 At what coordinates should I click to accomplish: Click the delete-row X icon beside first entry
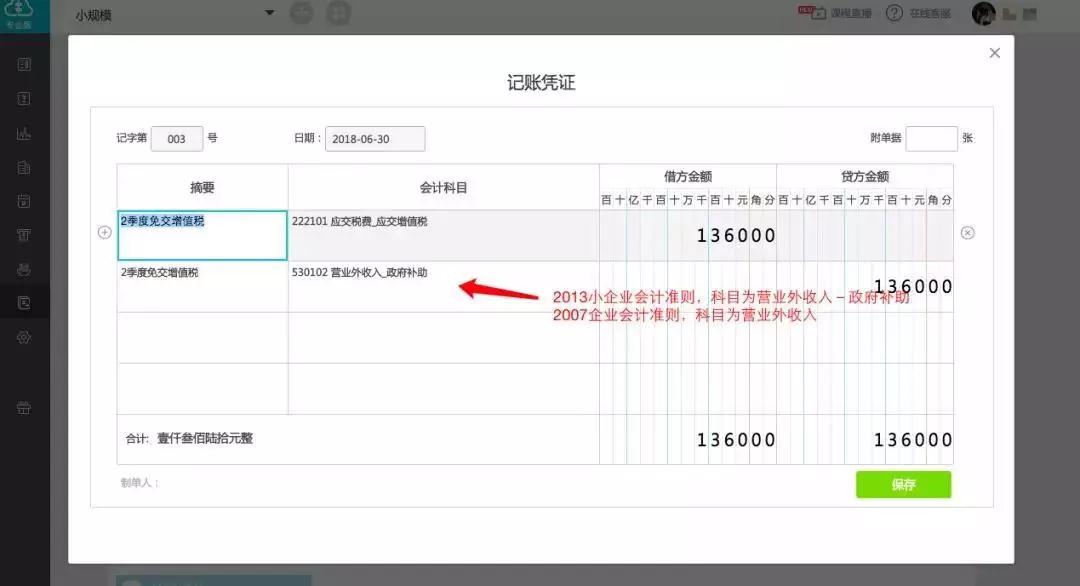[x=967, y=233]
